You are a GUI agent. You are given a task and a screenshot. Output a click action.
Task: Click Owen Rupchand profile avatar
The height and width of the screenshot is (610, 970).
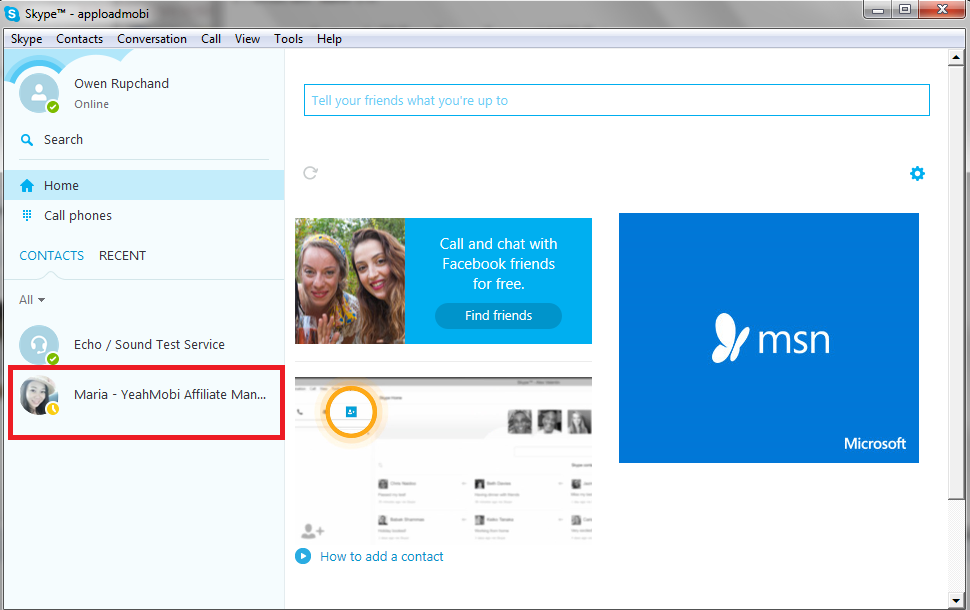click(x=39, y=93)
